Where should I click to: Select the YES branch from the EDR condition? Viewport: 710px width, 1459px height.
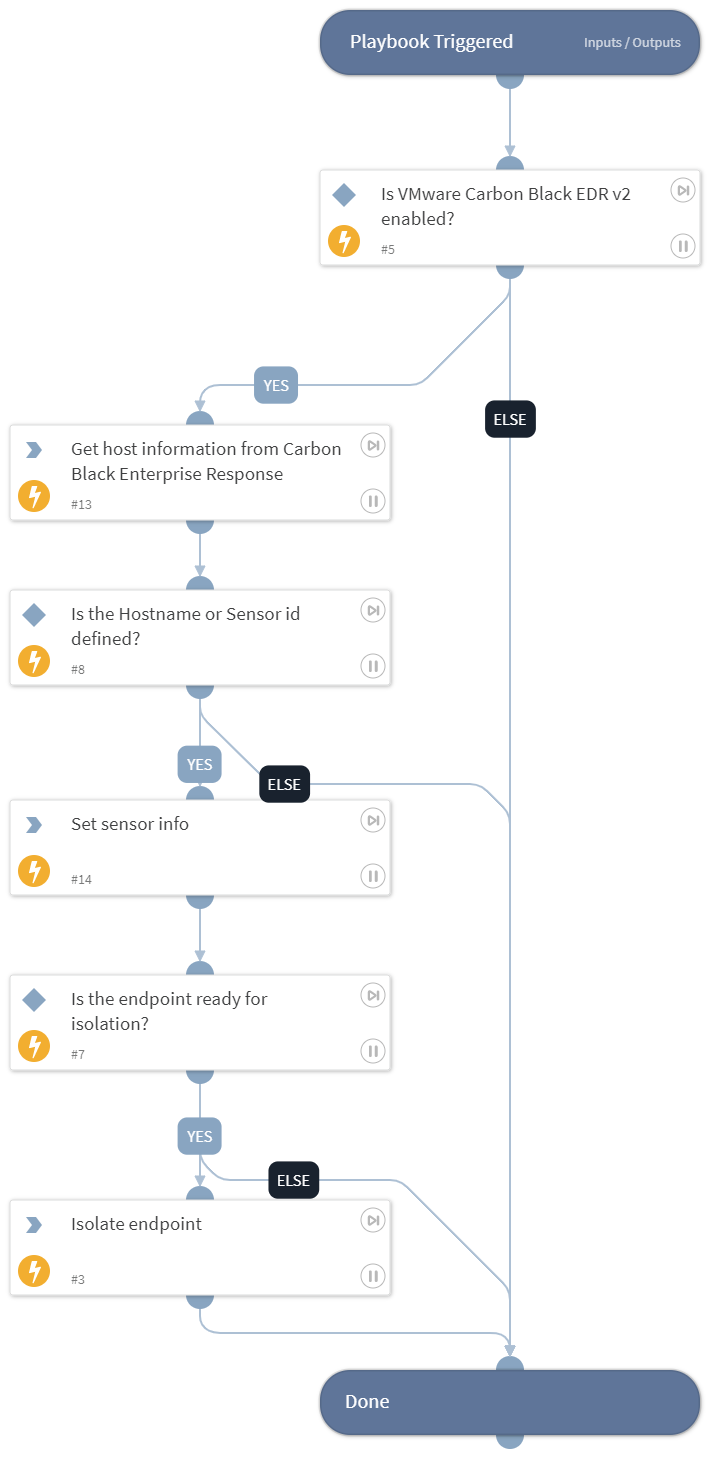275,385
